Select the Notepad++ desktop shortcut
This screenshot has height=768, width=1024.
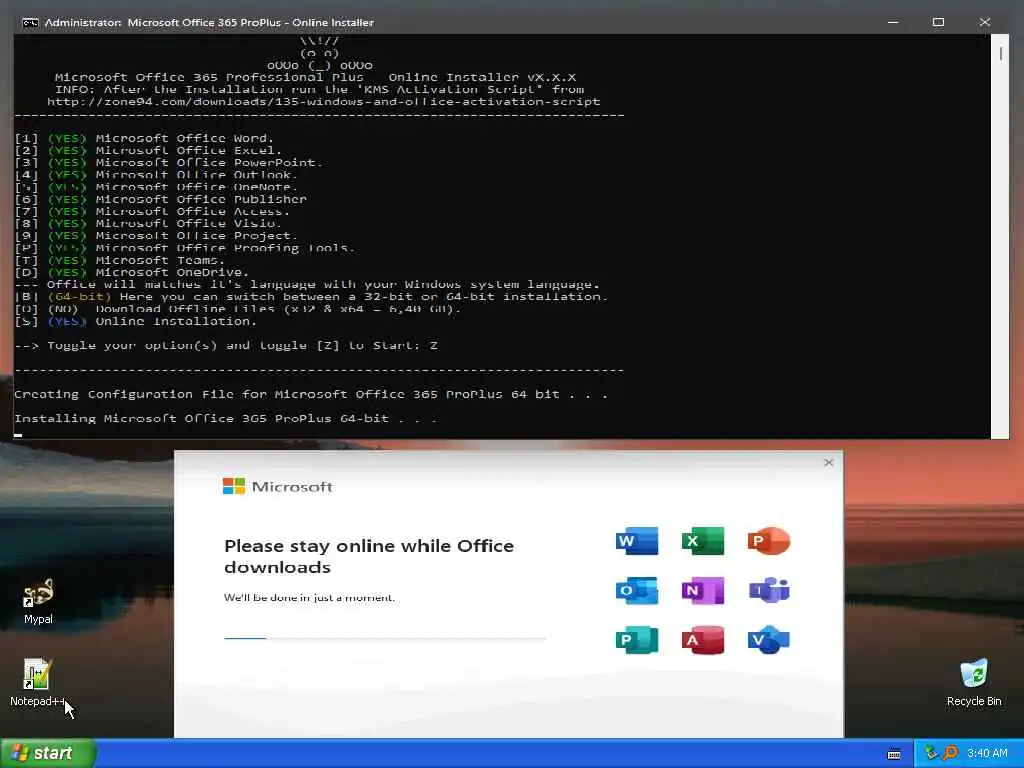[37, 682]
